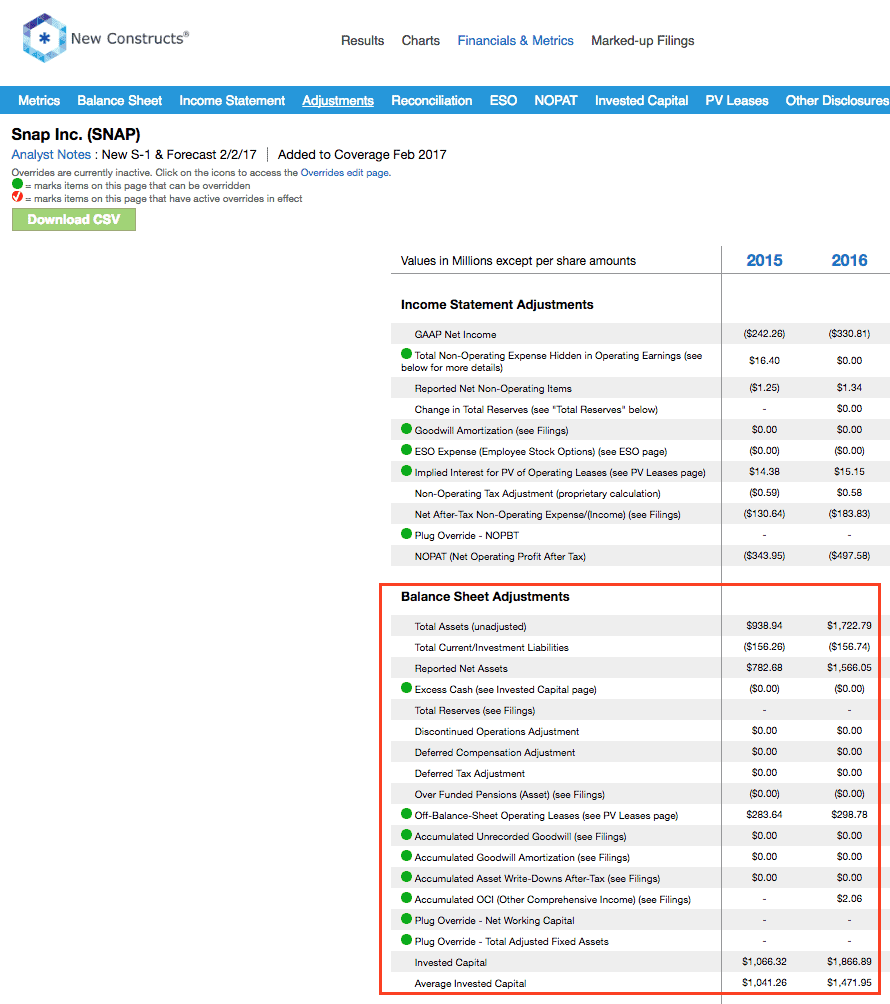Screen dimensions: 890x1004
Task: Open the ESO tab
Action: click(x=503, y=101)
